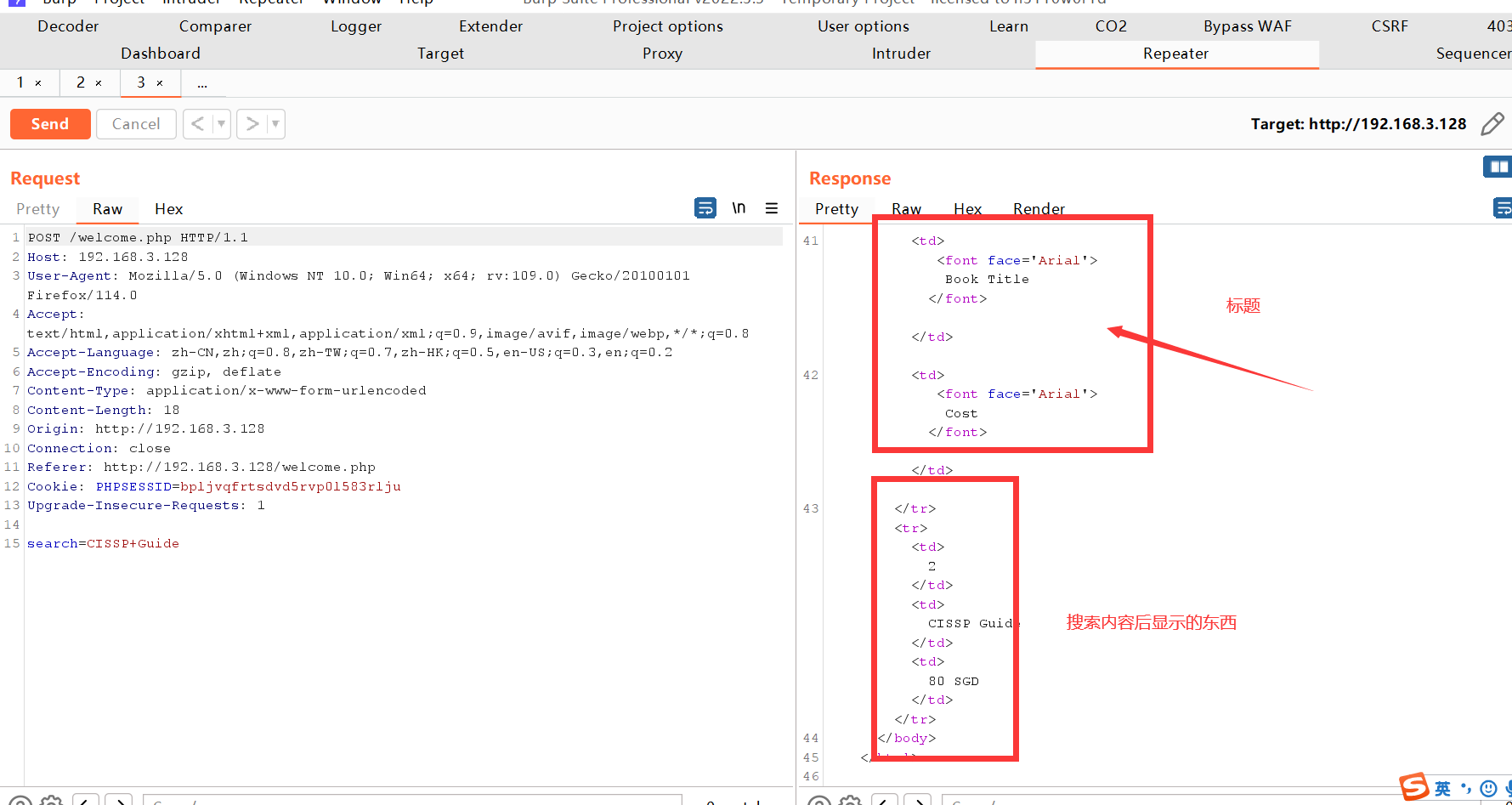
Task: Switch Response view to Hex
Action: click(x=968, y=209)
